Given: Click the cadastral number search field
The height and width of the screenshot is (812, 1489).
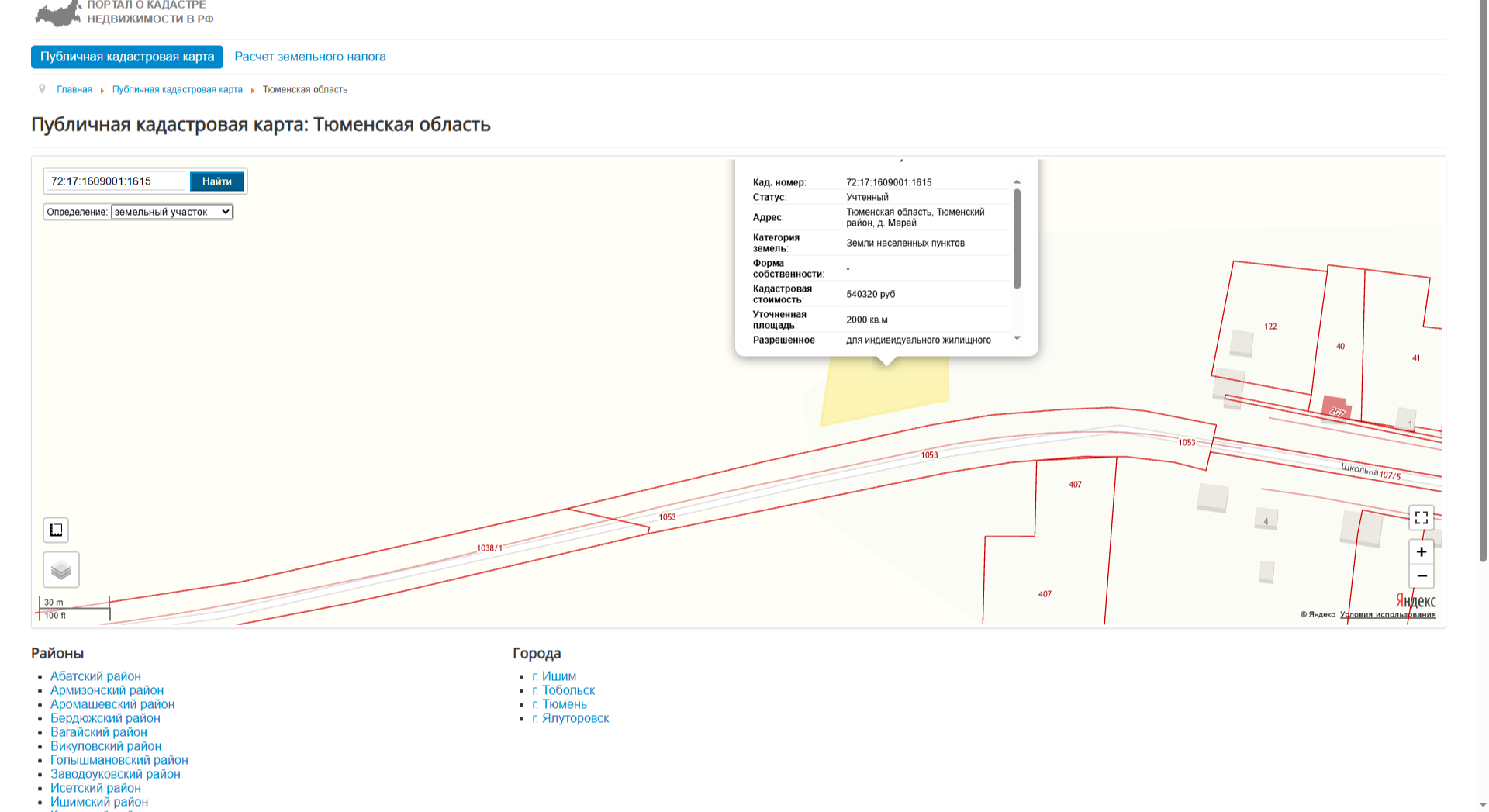Looking at the screenshot, I should click(116, 181).
